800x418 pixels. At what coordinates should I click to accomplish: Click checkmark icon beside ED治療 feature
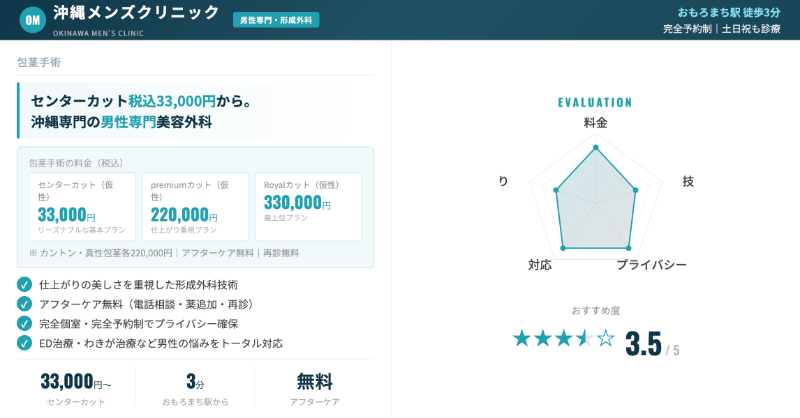[x=25, y=342]
